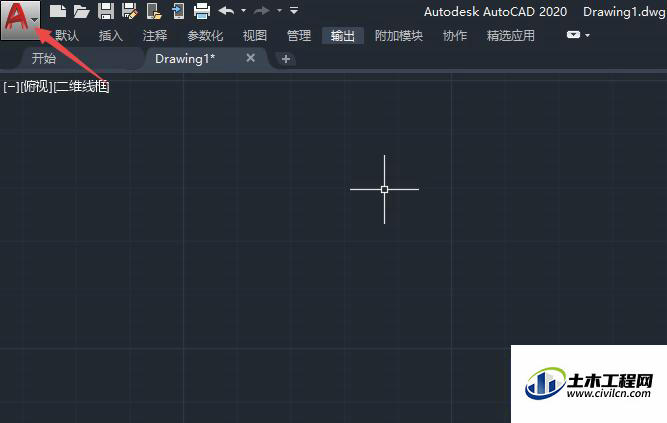Open the 附加模块 ribbon tab

pos(399,36)
